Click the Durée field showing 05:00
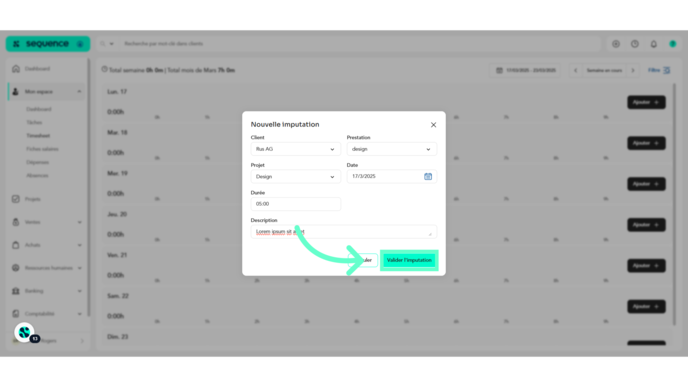Viewport: 688px width, 387px height. 296,204
